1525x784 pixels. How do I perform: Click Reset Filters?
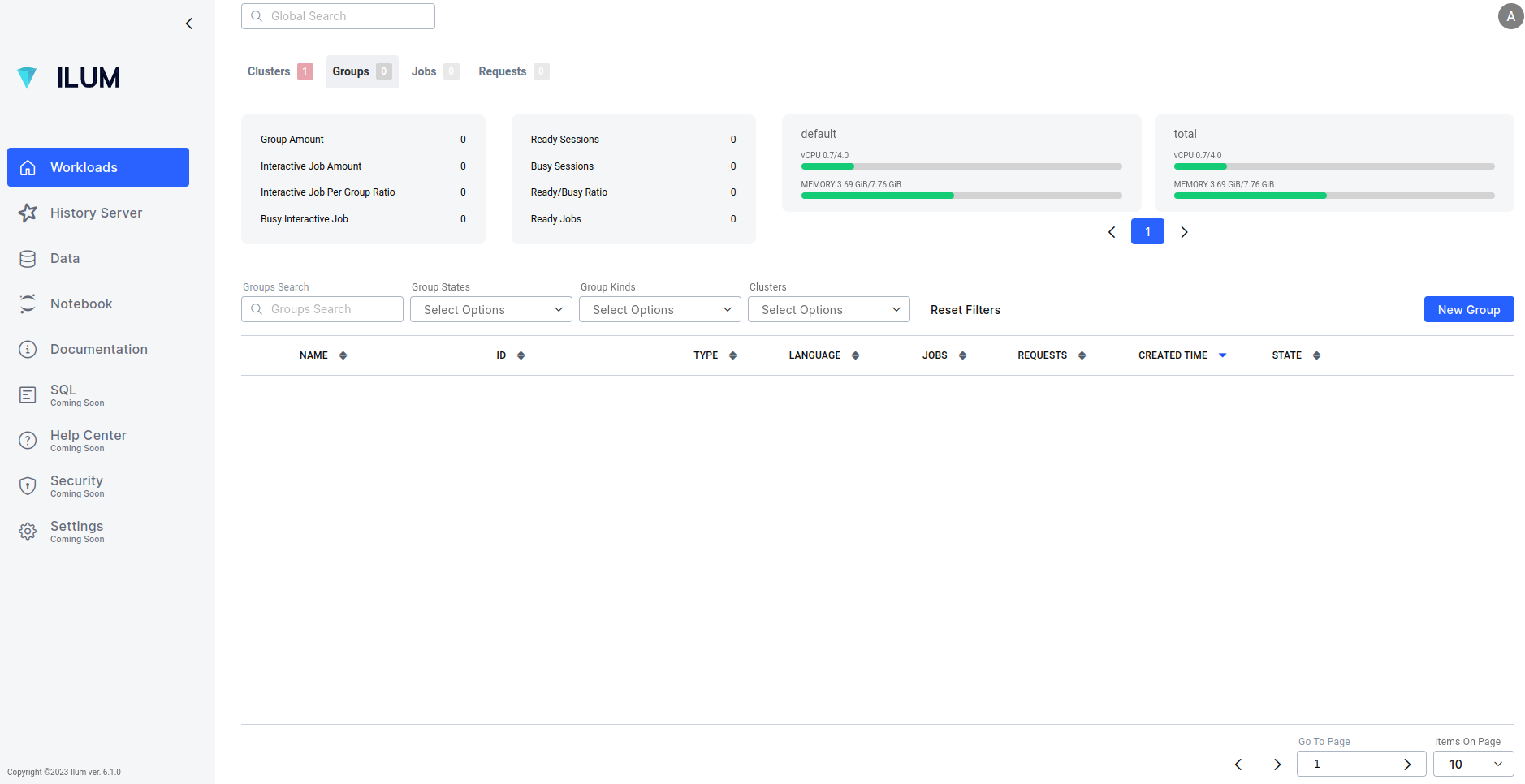pos(965,309)
